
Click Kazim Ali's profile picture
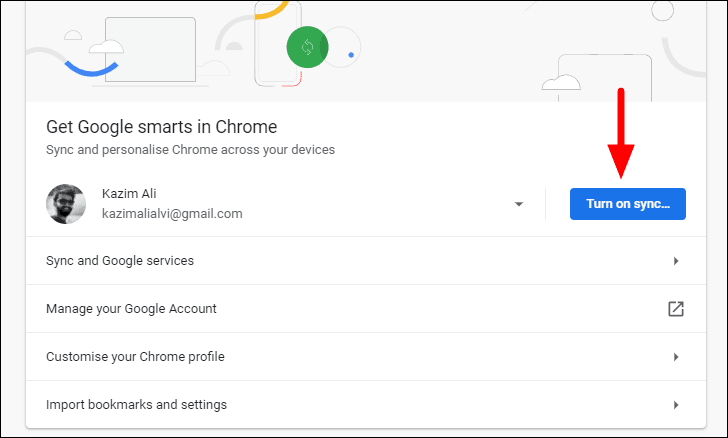[66, 204]
